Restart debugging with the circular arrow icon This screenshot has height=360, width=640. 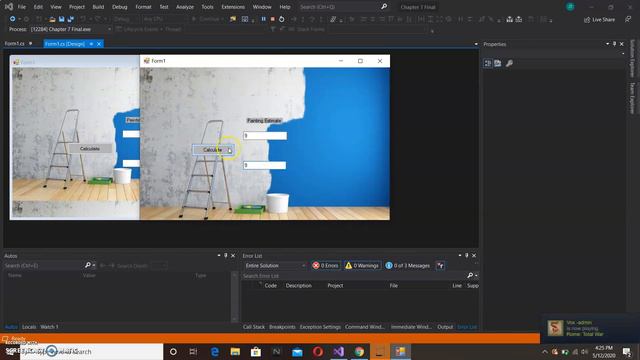pyautogui.click(x=282, y=19)
